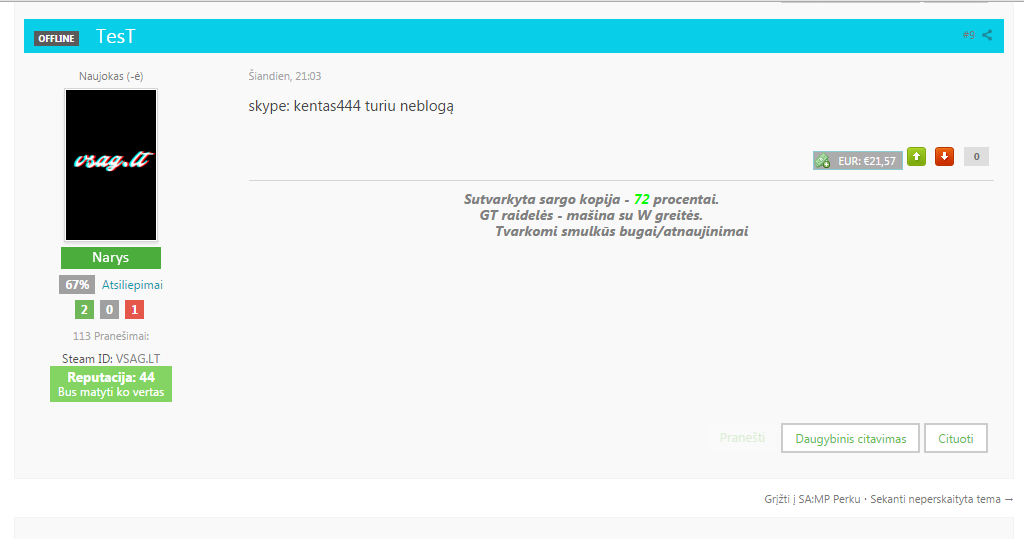Click the green positive feedback count 2
The image size is (1024, 539).
[x=84, y=310]
